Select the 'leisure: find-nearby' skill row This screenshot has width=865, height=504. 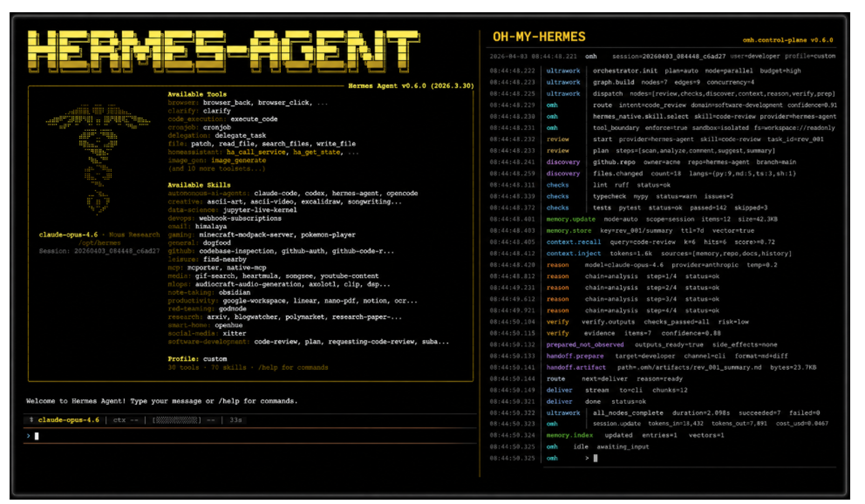pyautogui.click(x=205, y=260)
